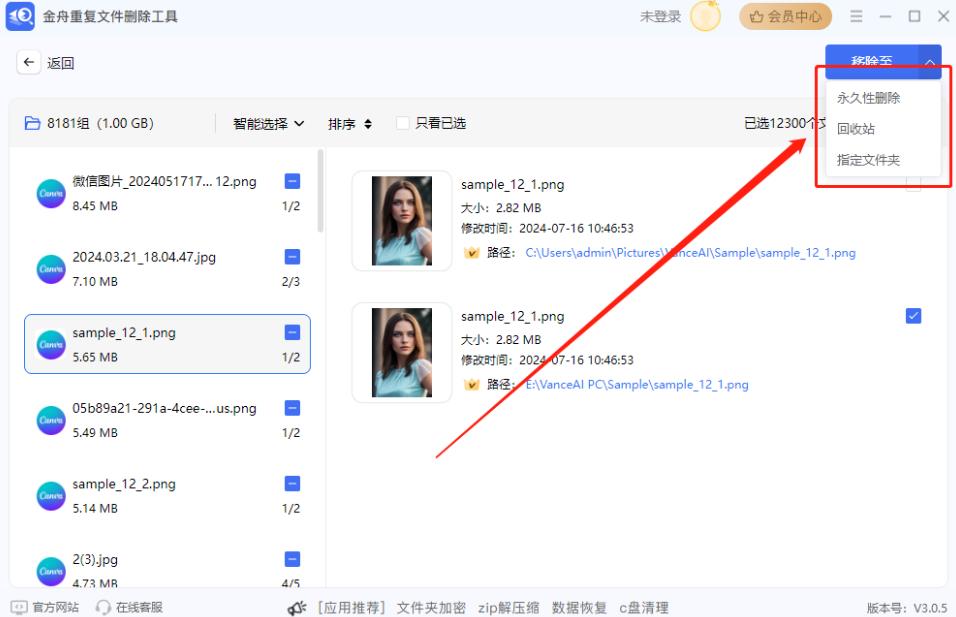Click crown icon beside E:\VanceAI path
Screen dimensions: 956x617
[x=471, y=384]
